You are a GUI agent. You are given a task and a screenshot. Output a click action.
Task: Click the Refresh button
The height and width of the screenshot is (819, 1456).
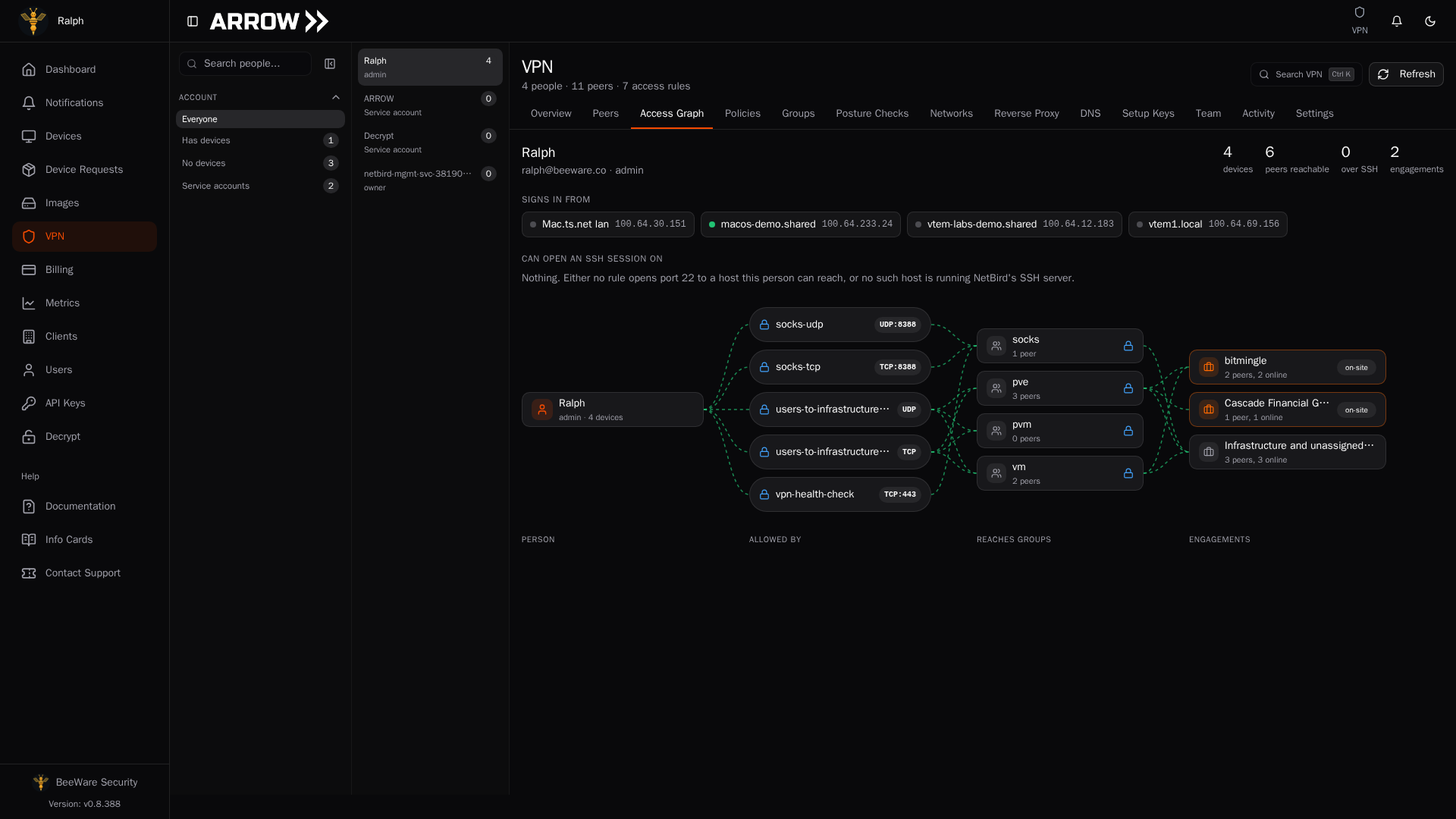tap(1406, 74)
